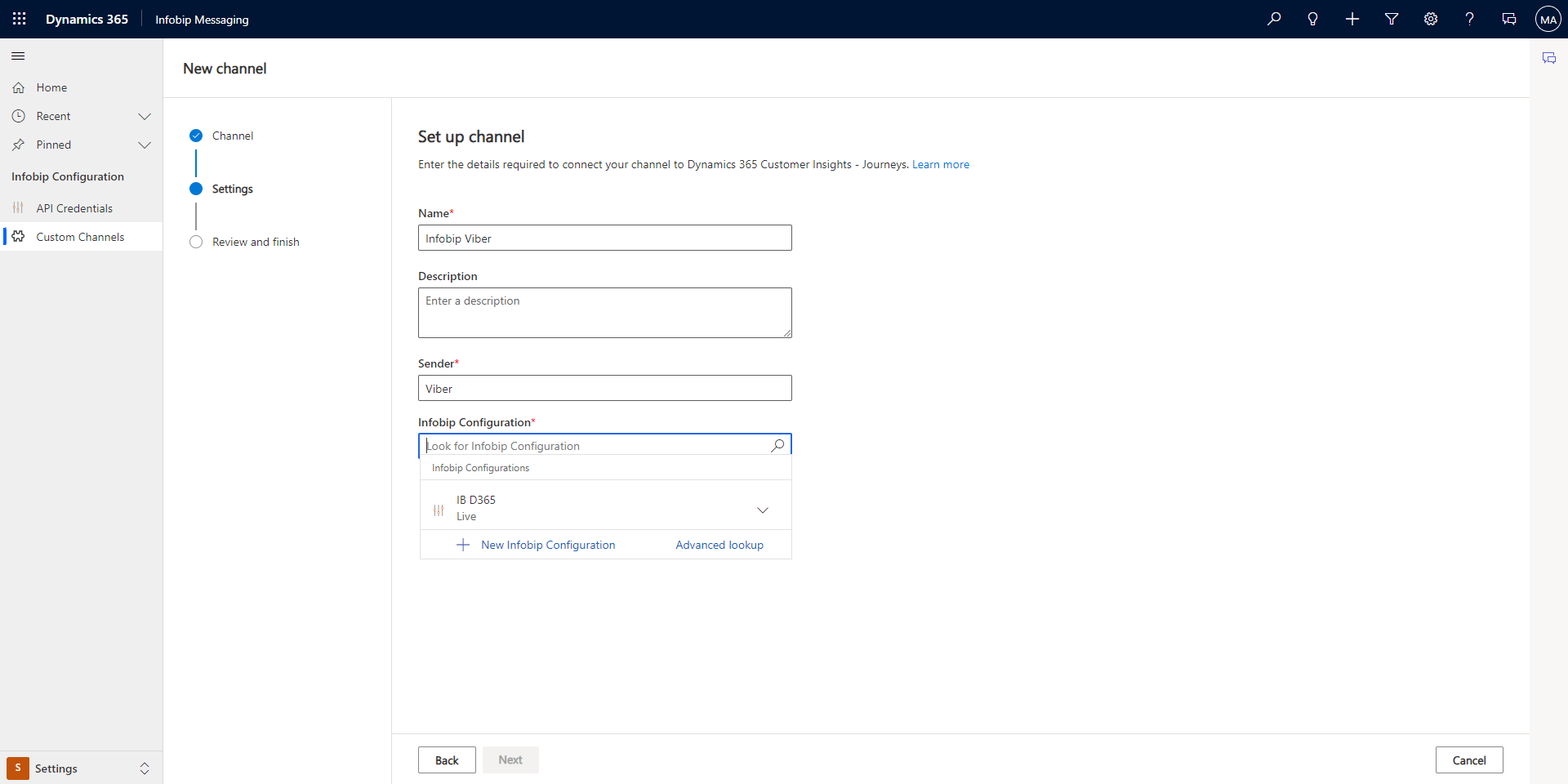
Task: Click the Cancel button
Action: (x=1469, y=759)
